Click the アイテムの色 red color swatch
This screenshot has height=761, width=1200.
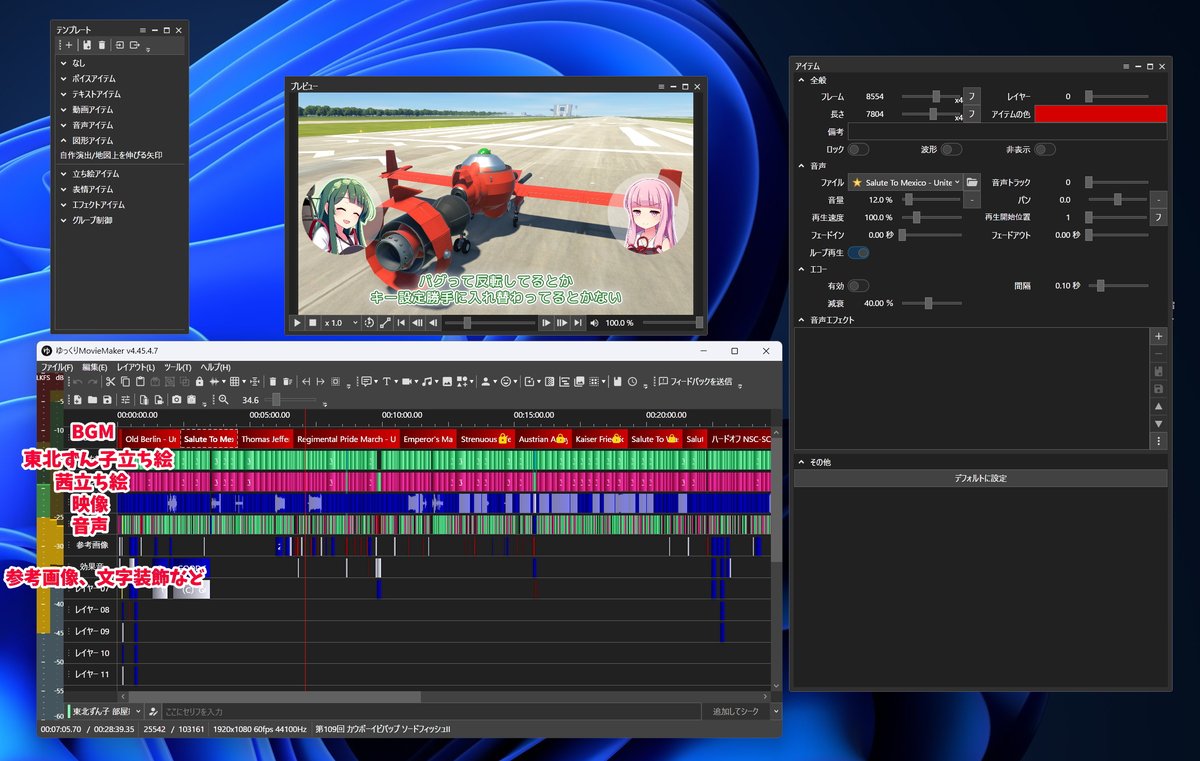tap(1101, 114)
